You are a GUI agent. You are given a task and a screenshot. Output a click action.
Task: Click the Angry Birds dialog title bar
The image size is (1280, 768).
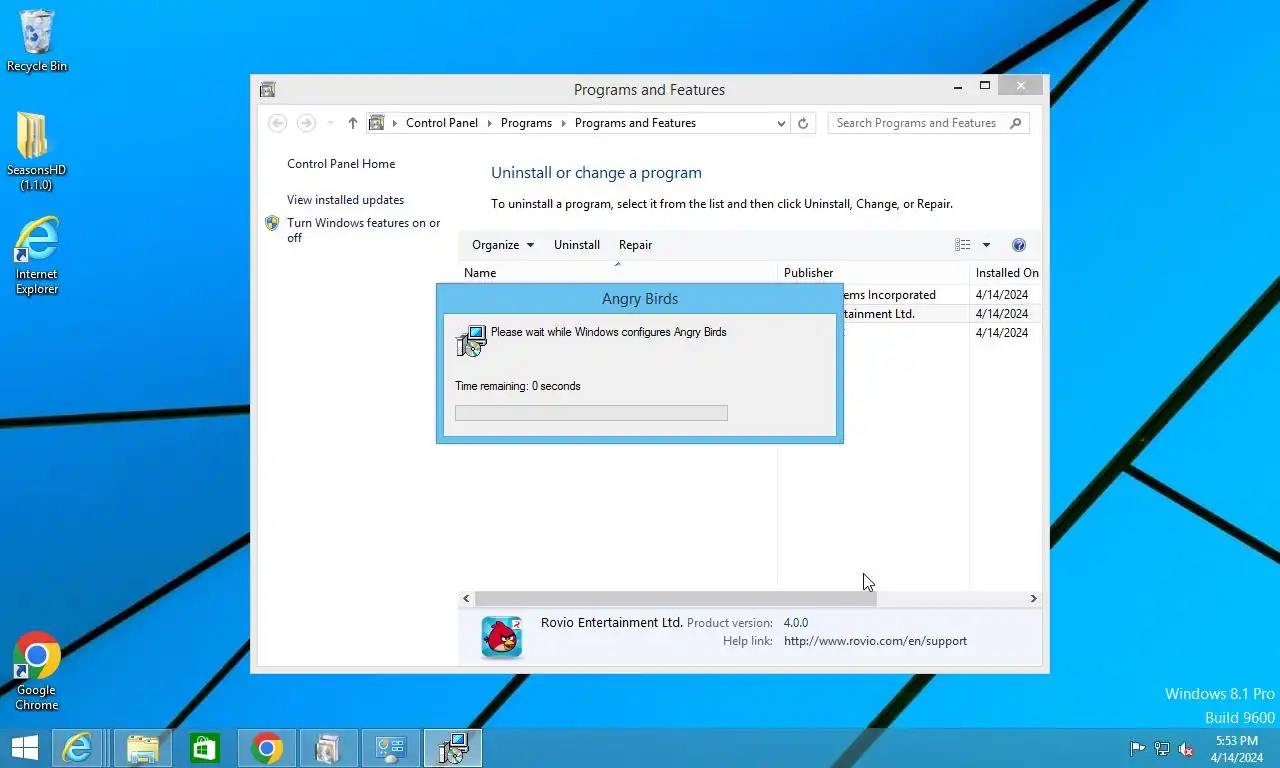(640, 298)
